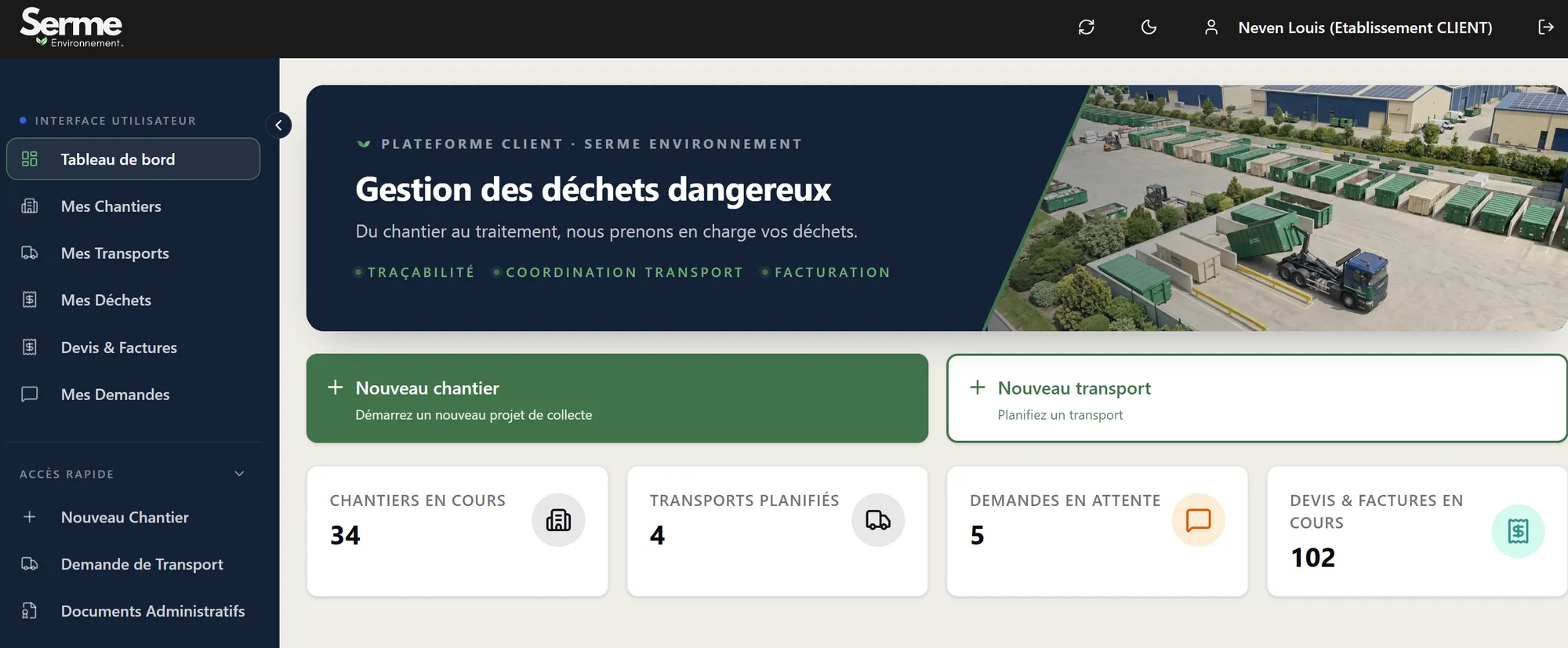Click the Chantiers en cours card title
Screen dimensions: 1568x648
418,501
